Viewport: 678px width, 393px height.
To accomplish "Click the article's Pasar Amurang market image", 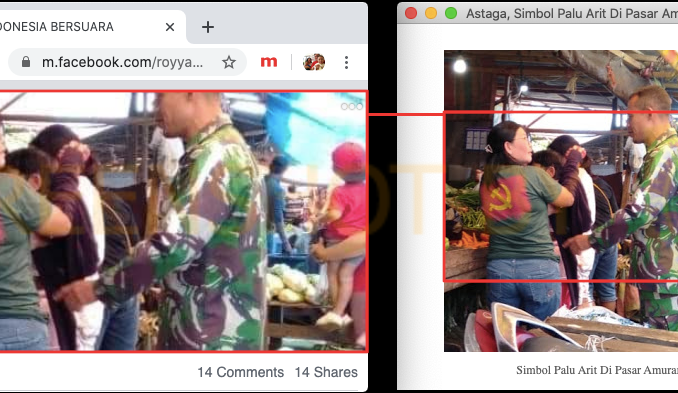I will click(x=561, y=201).
